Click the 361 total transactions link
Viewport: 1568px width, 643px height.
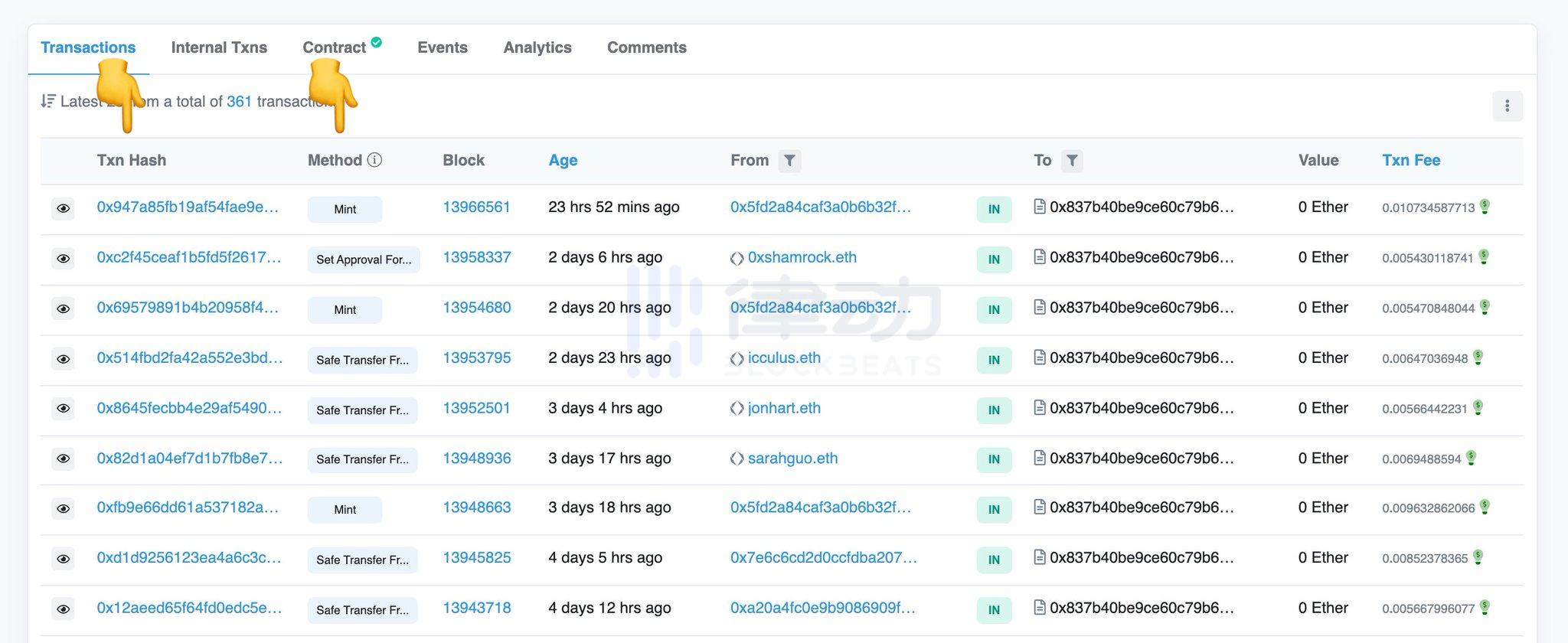pyautogui.click(x=239, y=101)
